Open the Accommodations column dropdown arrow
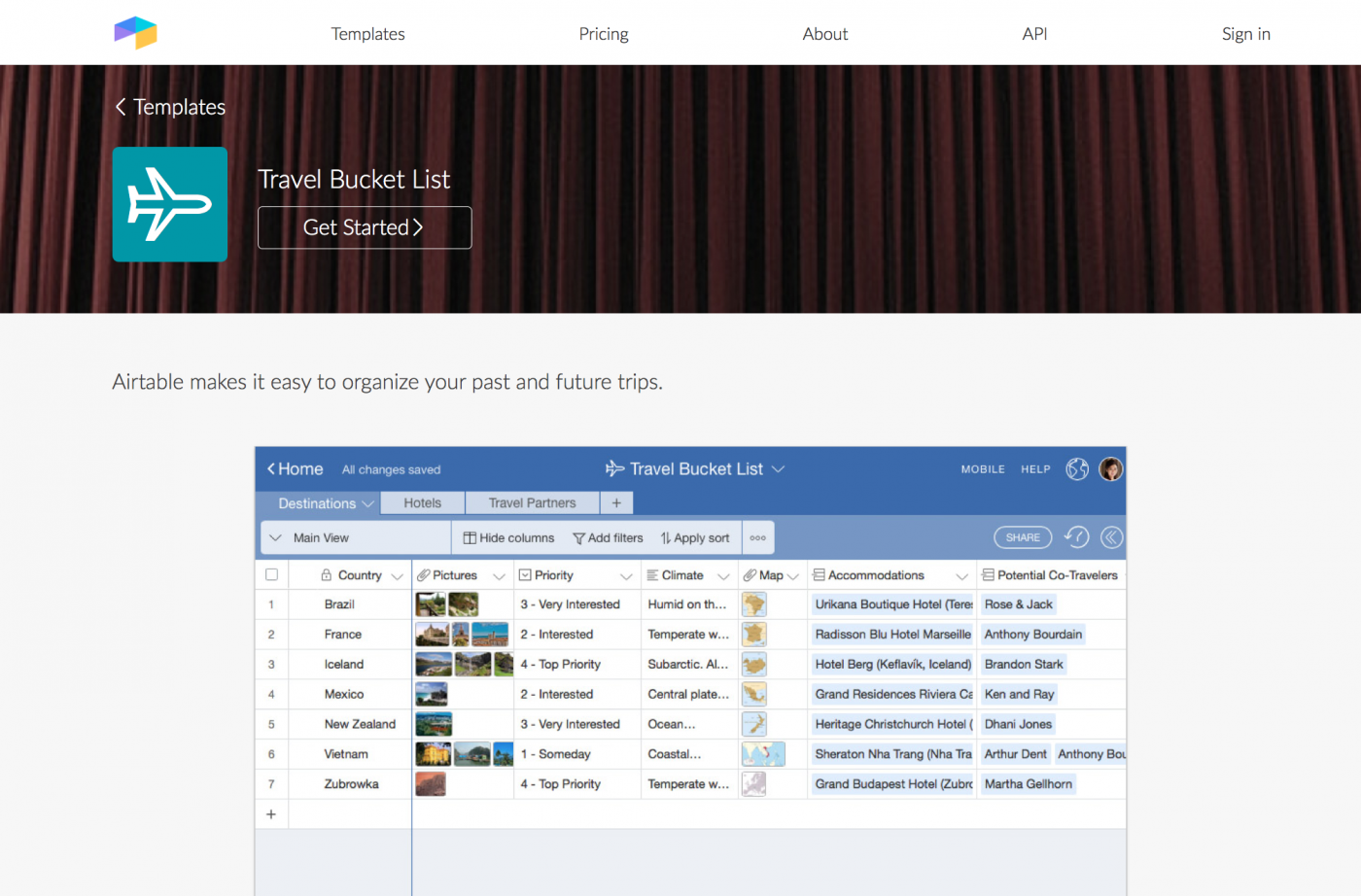Screen dimensions: 1361x896 pyautogui.click(x=961, y=576)
